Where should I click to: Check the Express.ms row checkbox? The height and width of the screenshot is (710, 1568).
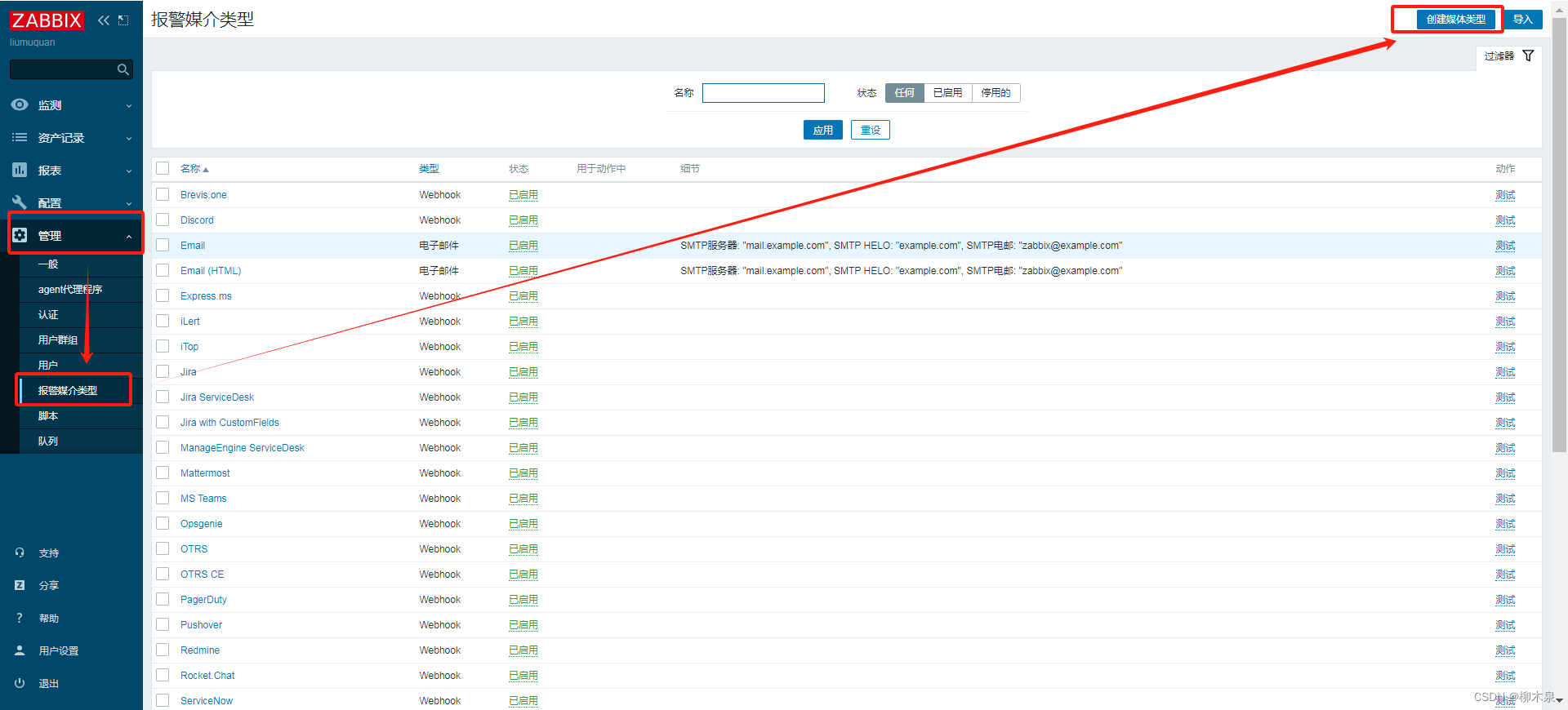163,295
